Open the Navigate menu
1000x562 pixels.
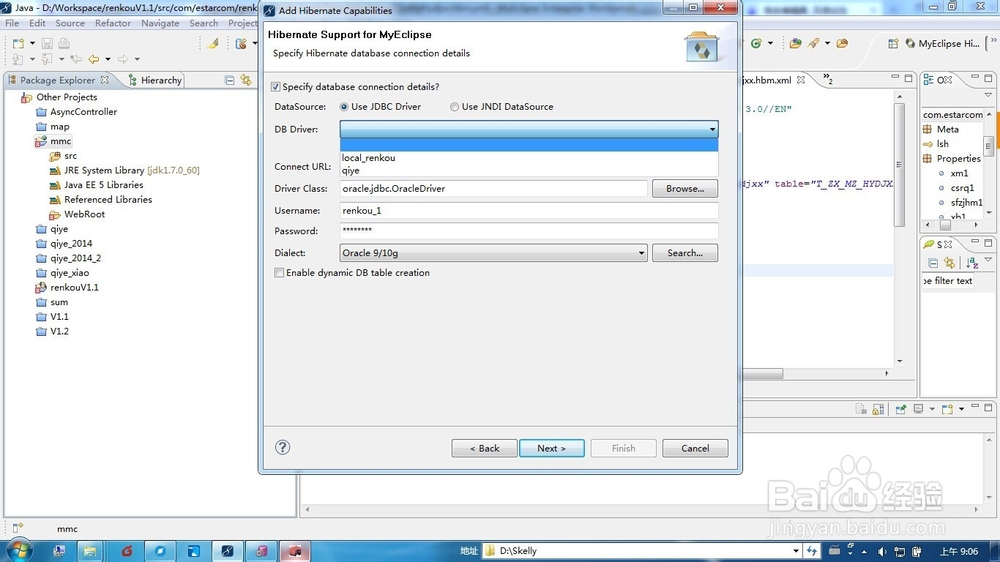tap(160, 23)
